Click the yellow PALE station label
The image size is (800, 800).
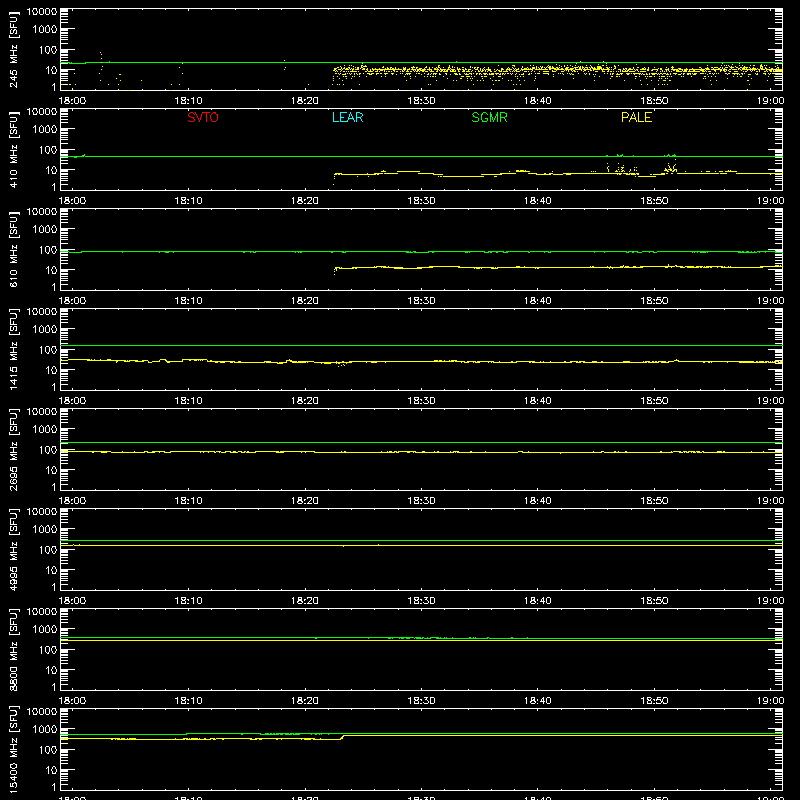pyautogui.click(x=636, y=117)
